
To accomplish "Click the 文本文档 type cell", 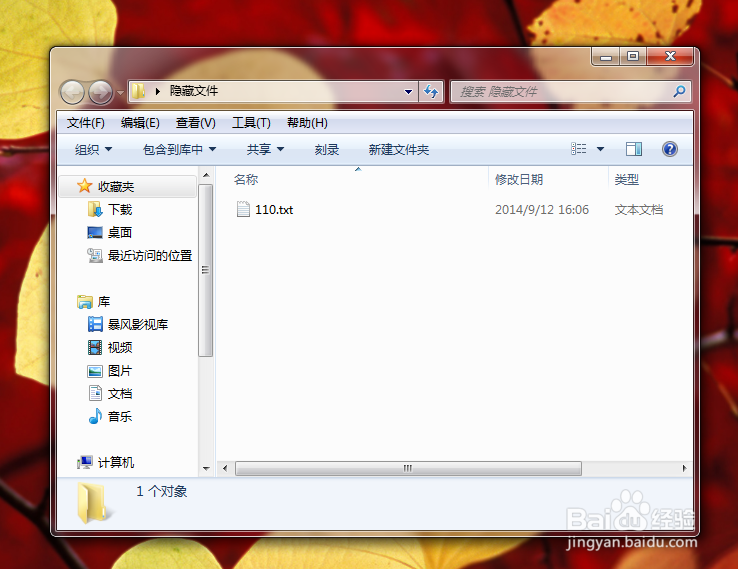I will coord(639,210).
